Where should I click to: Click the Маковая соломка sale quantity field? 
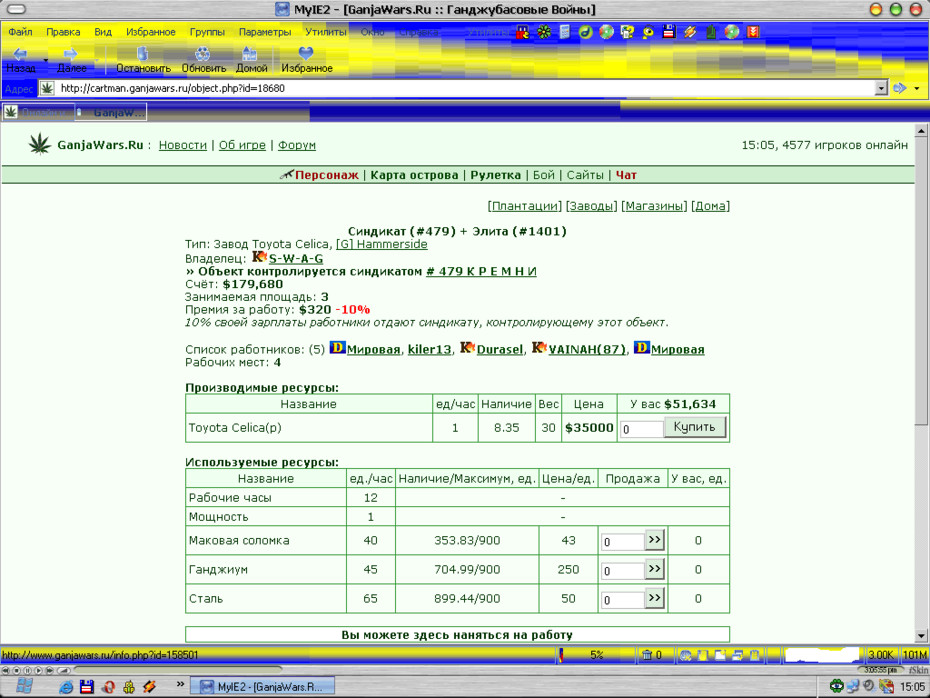(623, 541)
